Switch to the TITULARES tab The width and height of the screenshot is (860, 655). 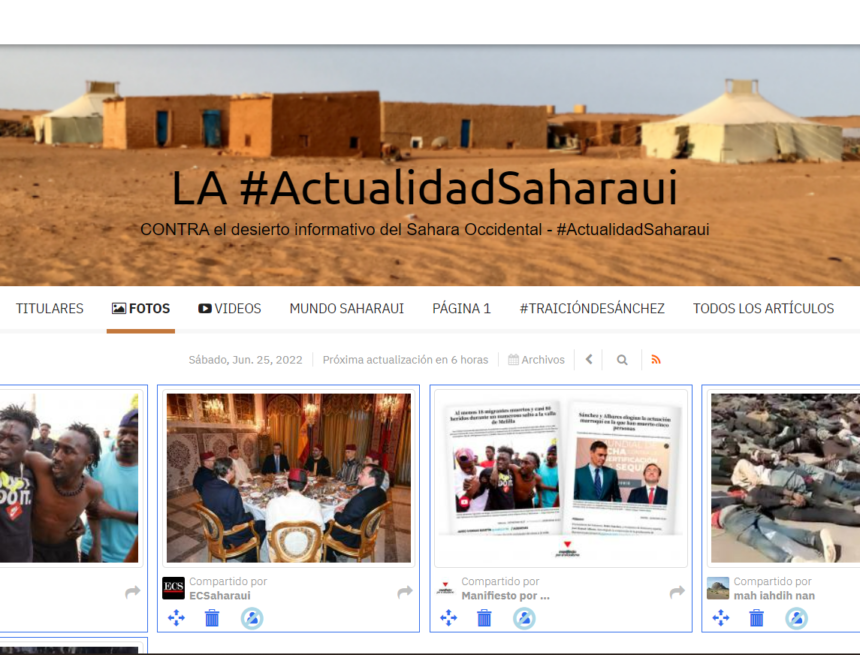[49, 309]
